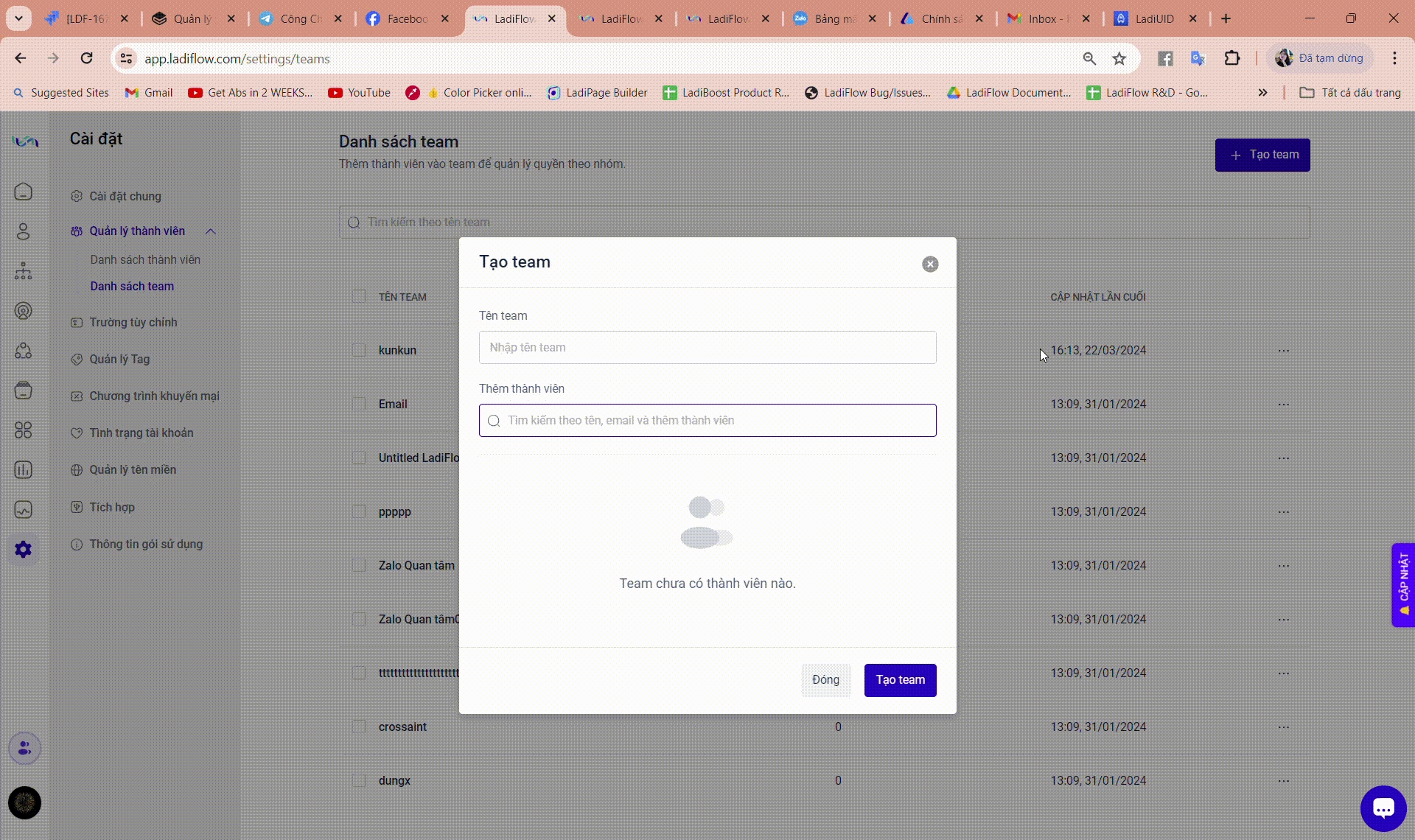The width and height of the screenshot is (1415, 840).
Task: Click the Nhập tên team input field
Action: tap(707, 348)
